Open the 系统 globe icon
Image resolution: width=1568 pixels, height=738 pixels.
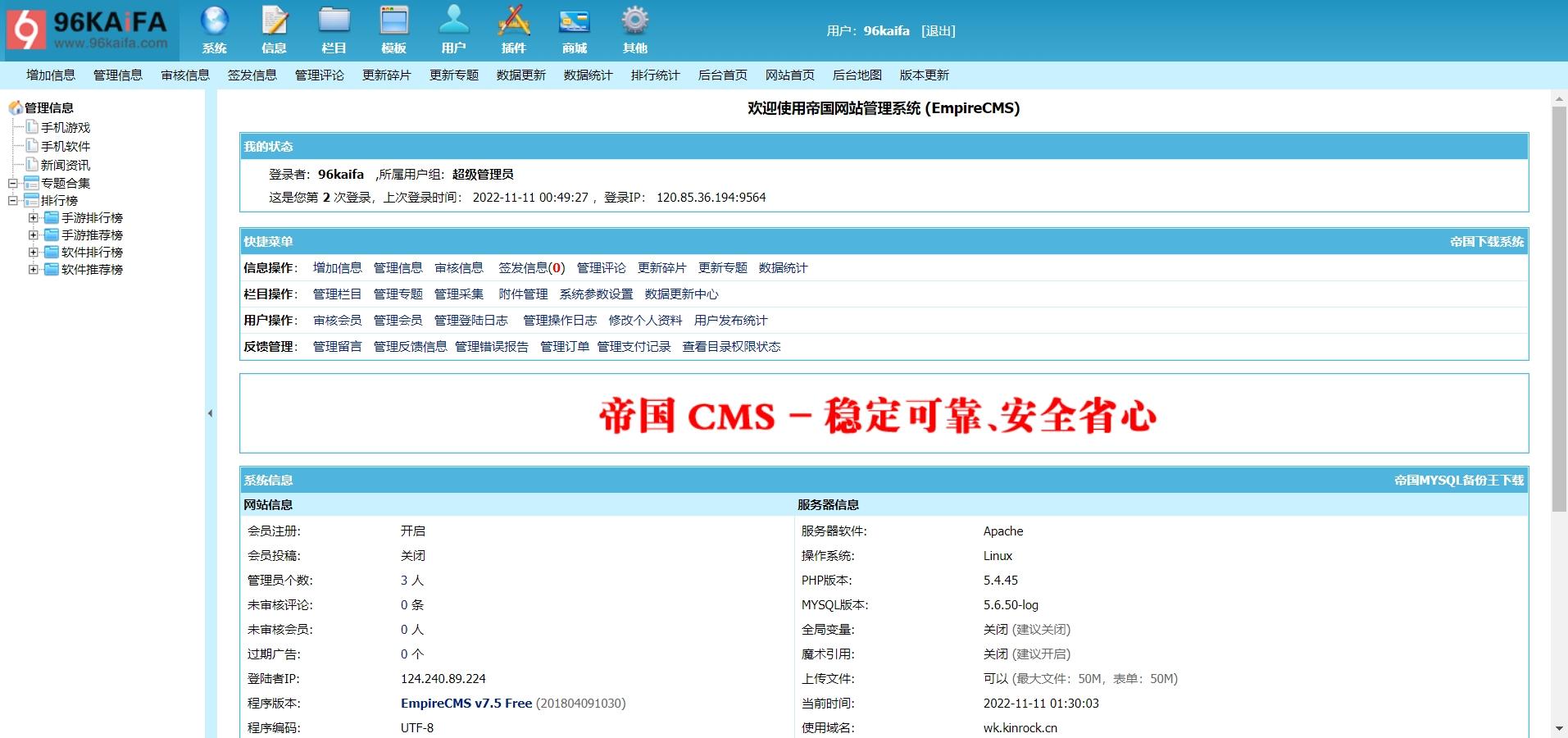tap(215, 20)
